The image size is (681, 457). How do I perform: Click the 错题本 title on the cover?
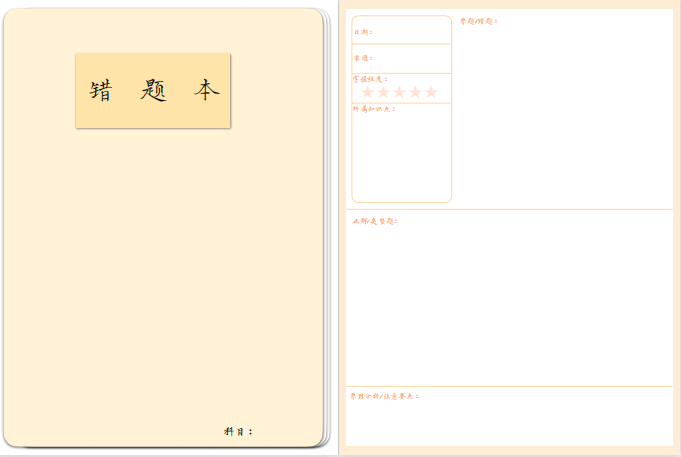154,90
